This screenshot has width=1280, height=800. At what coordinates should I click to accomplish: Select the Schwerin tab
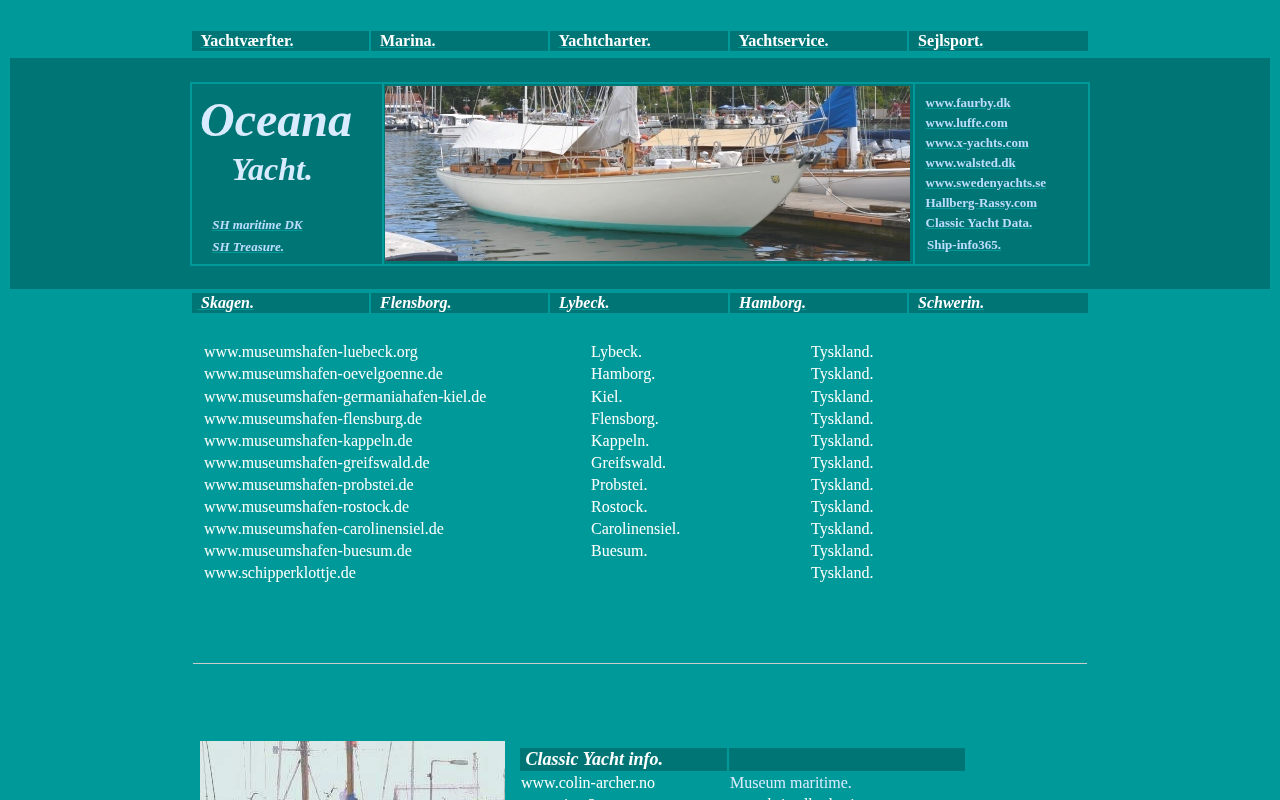click(x=950, y=303)
